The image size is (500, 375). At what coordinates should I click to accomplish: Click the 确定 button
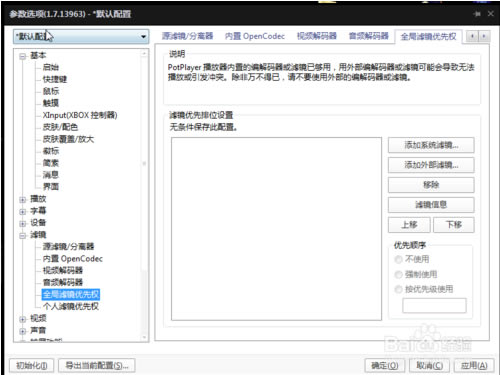coord(385,366)
